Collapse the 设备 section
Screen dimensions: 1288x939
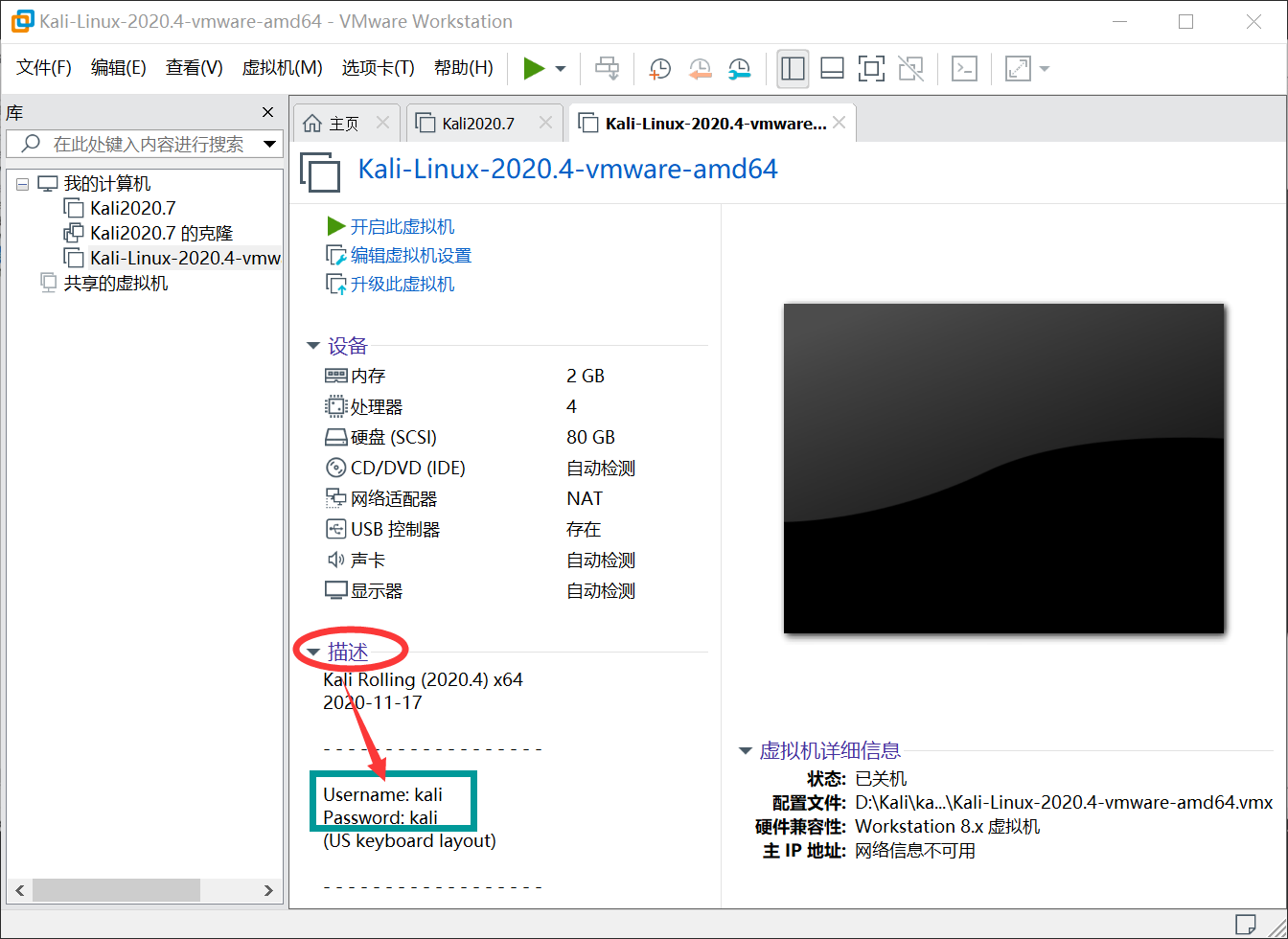tap(313, 346)
